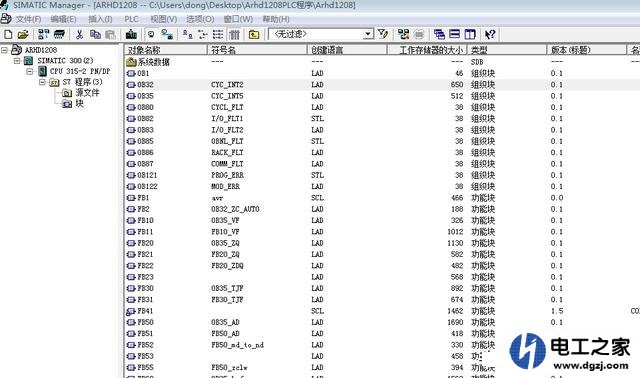This screenshot has height=378, width=640.
Task: Click the Open Project folder icon
Action: pos(23,35)
